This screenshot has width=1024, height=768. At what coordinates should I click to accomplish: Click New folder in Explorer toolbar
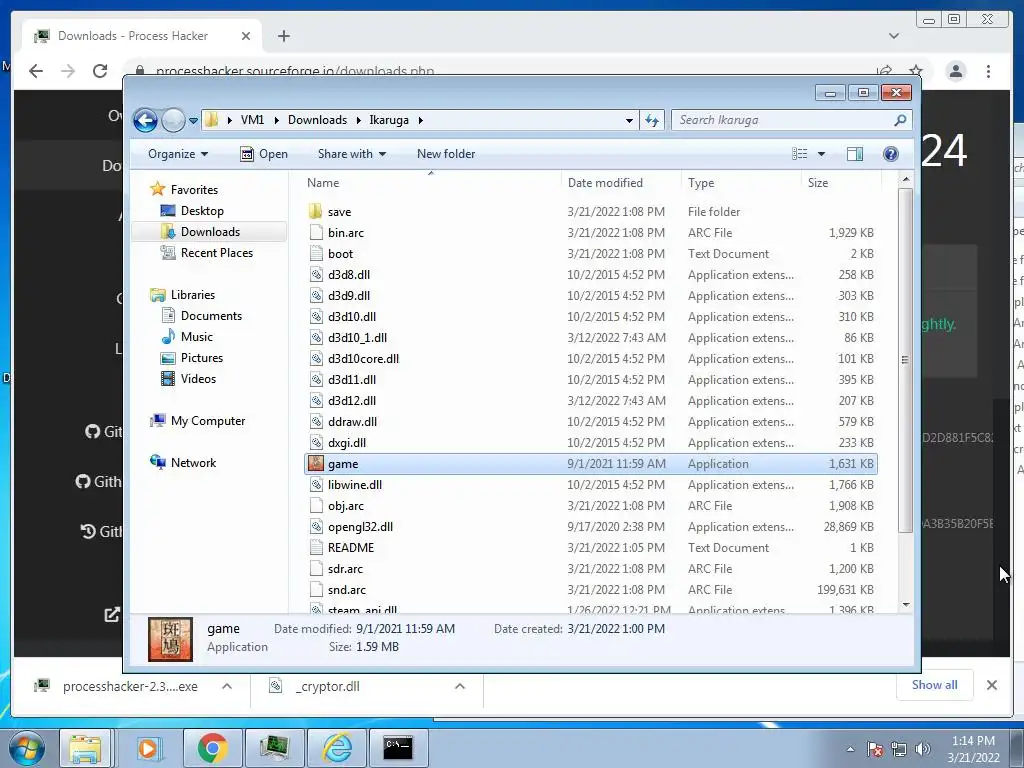point(446,154)
